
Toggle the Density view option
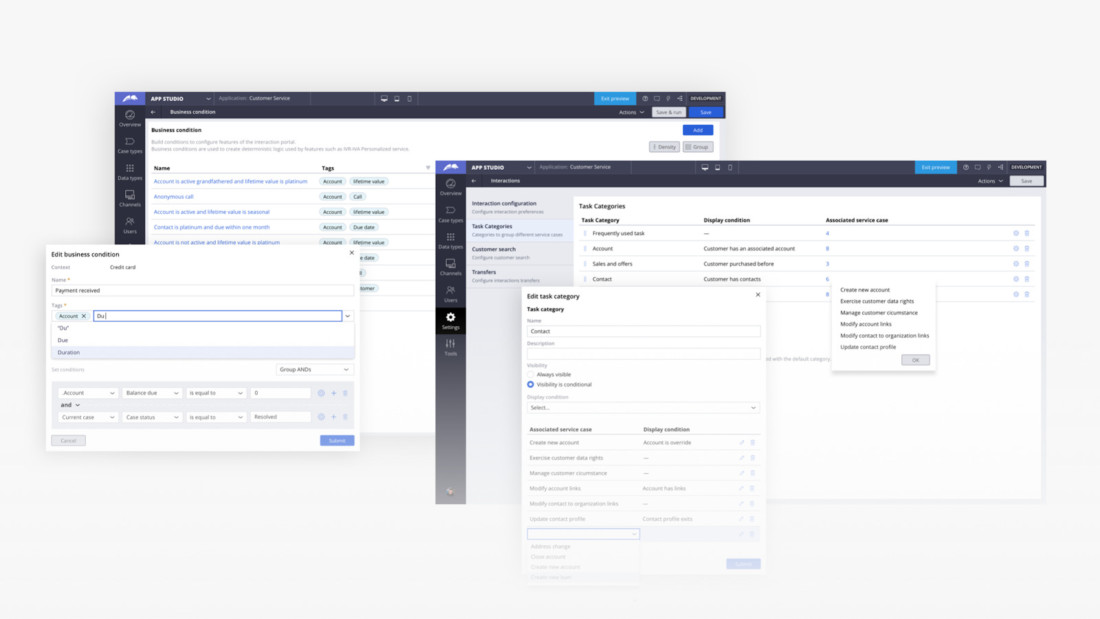[x=663, y=147]
